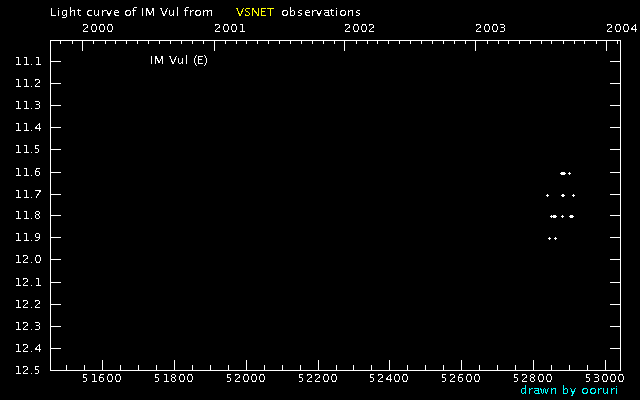The height and width of the screenshot is (400, 640).
Task: Click the 12.0 magnitude axis label
Action: (x=28, y=260)
